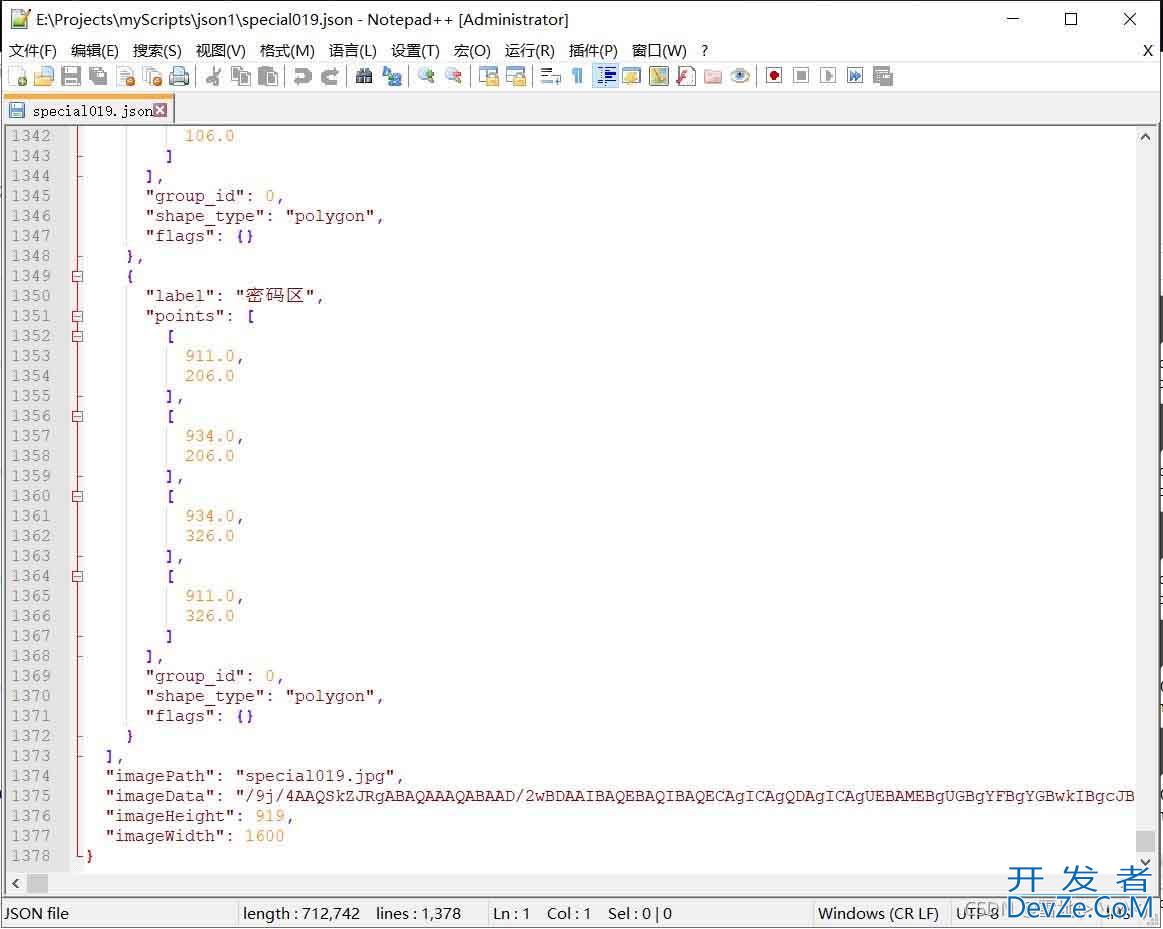1163x929 pixels.
Task: Run macro multiple times icon
Action: coord(855,76)
